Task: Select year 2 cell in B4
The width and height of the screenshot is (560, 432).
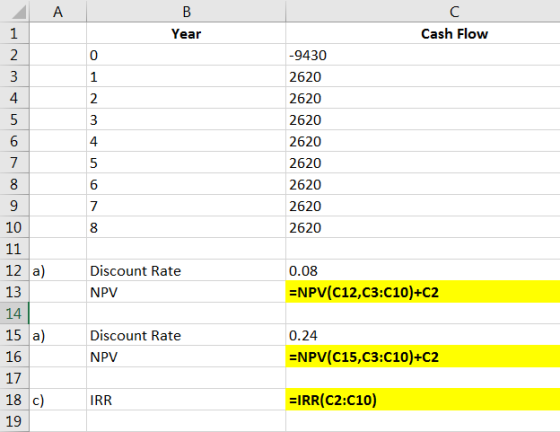Action: coord(186,98)
